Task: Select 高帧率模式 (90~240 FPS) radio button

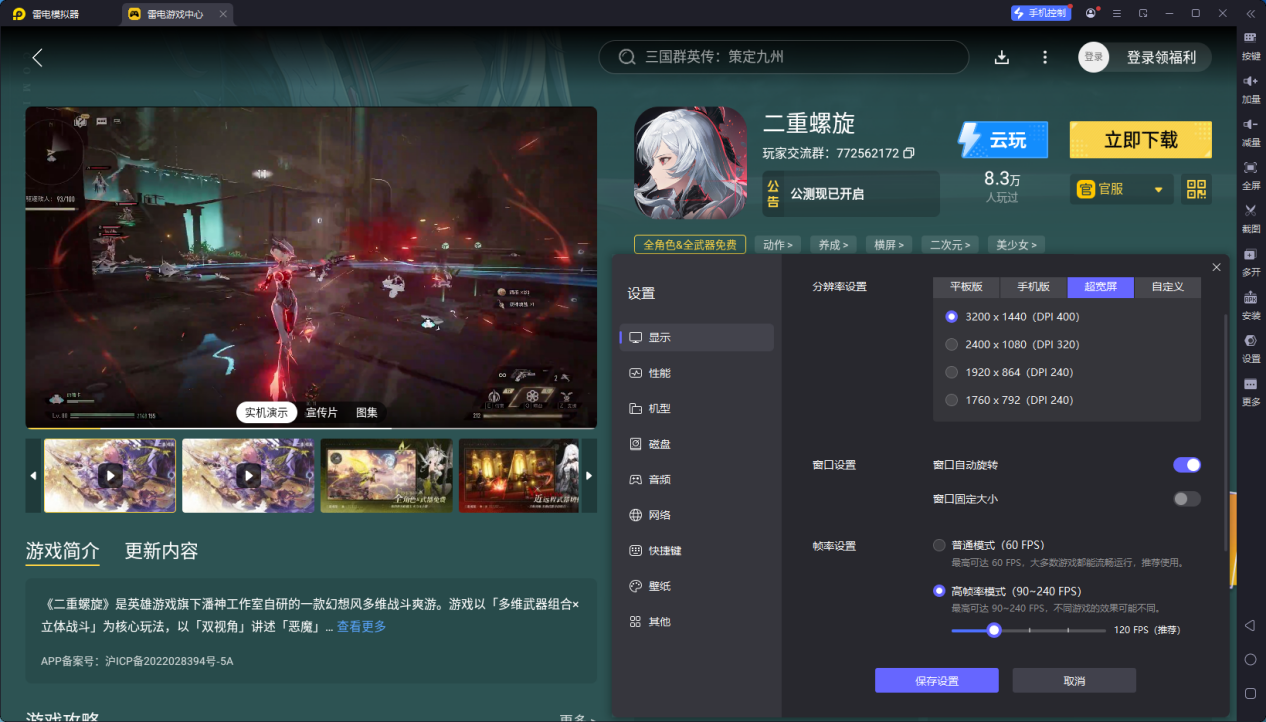Action: (939, 591)
